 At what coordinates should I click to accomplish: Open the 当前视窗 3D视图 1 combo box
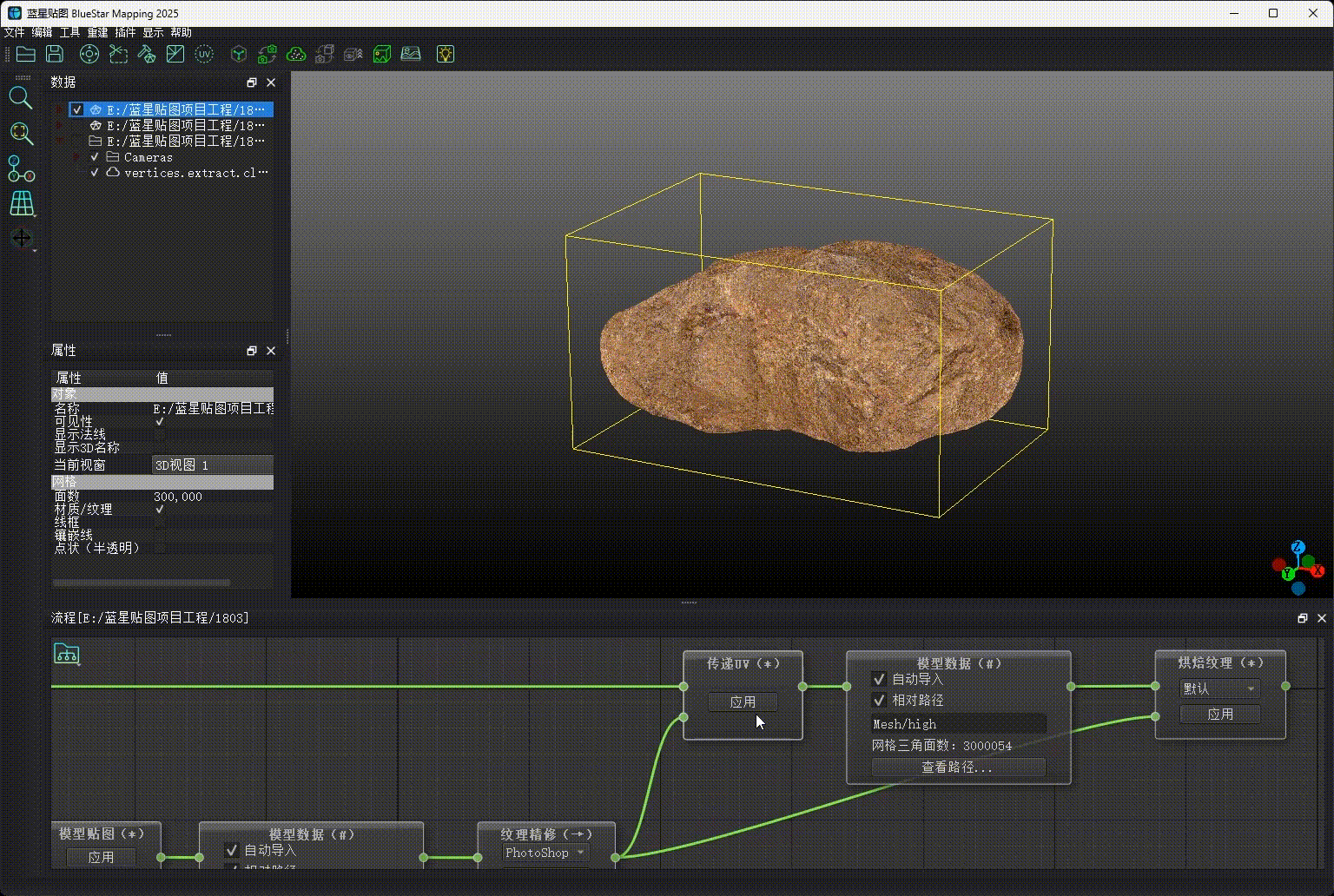pyautogui.click(x=213, y=465)
